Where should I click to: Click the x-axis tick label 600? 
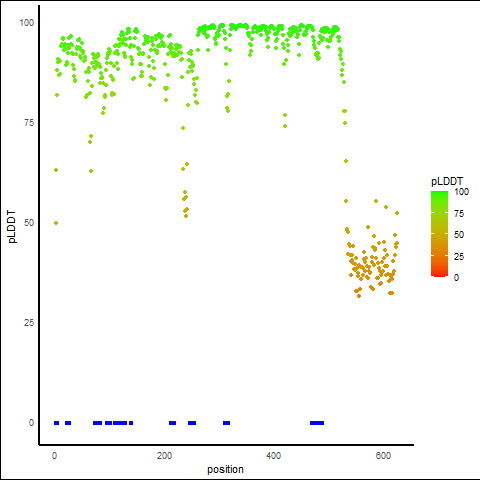[x=383, y=456]
